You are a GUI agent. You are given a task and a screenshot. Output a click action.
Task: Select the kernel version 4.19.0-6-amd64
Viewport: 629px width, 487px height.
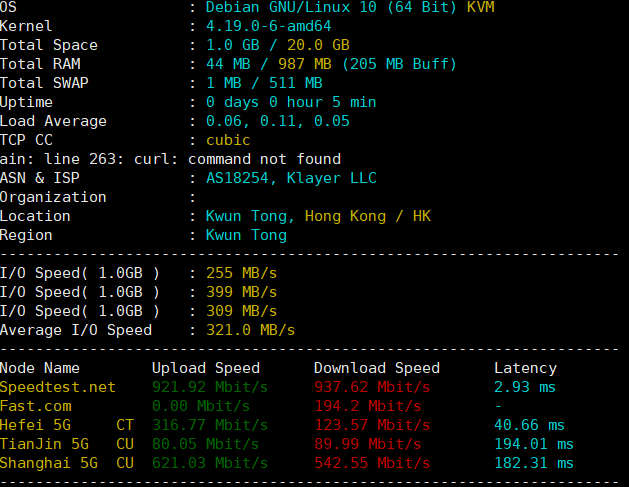click(268, 26)
